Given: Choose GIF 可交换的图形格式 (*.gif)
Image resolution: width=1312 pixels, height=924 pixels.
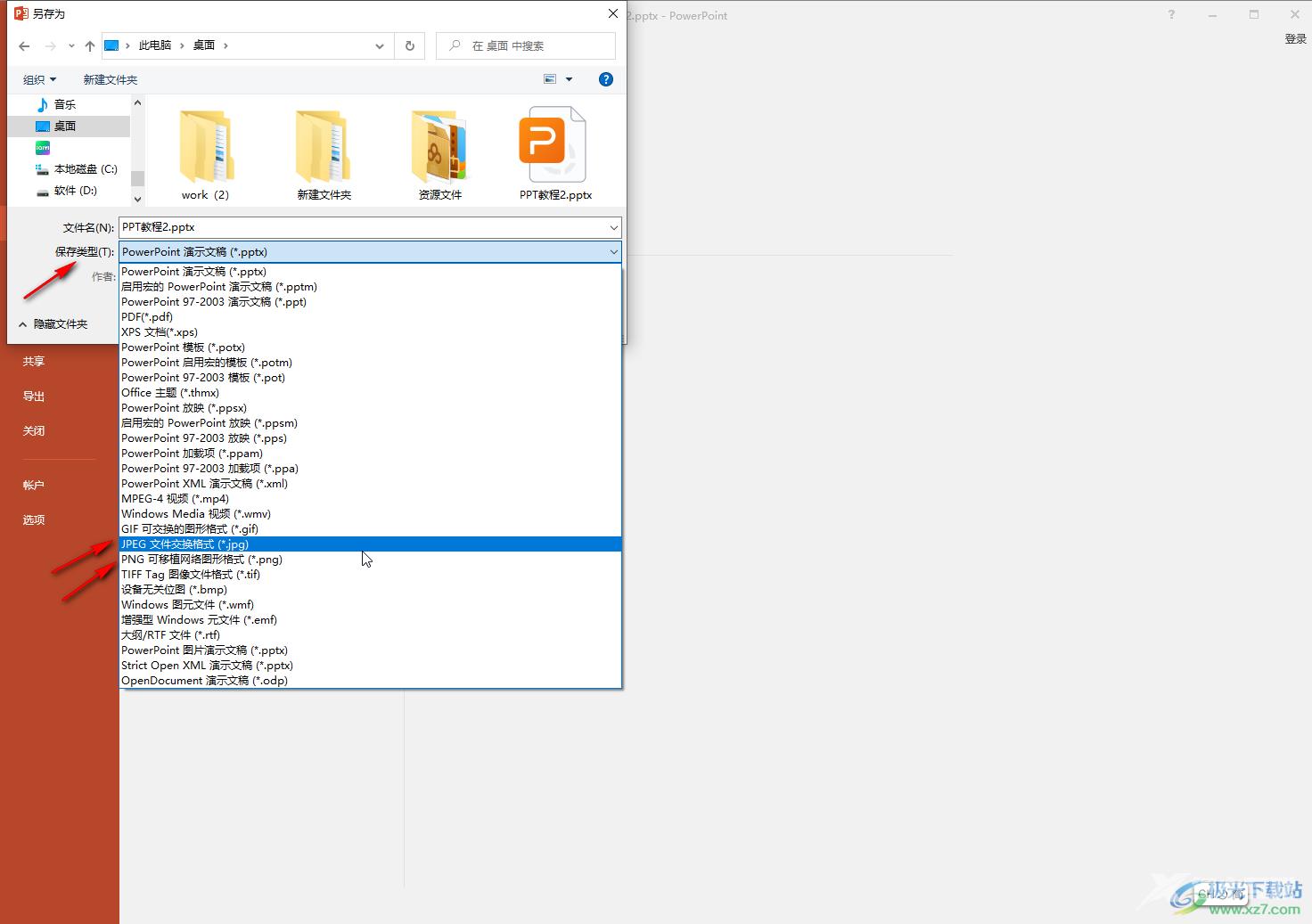Looking at the screenshot, I should tap(371, 529).
